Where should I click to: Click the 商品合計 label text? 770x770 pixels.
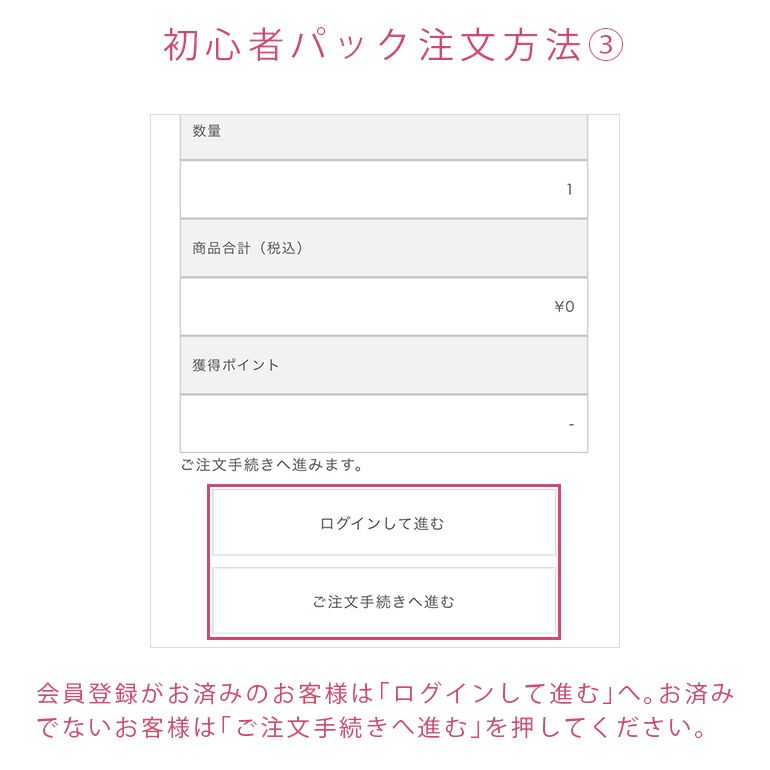coord(224,248)
